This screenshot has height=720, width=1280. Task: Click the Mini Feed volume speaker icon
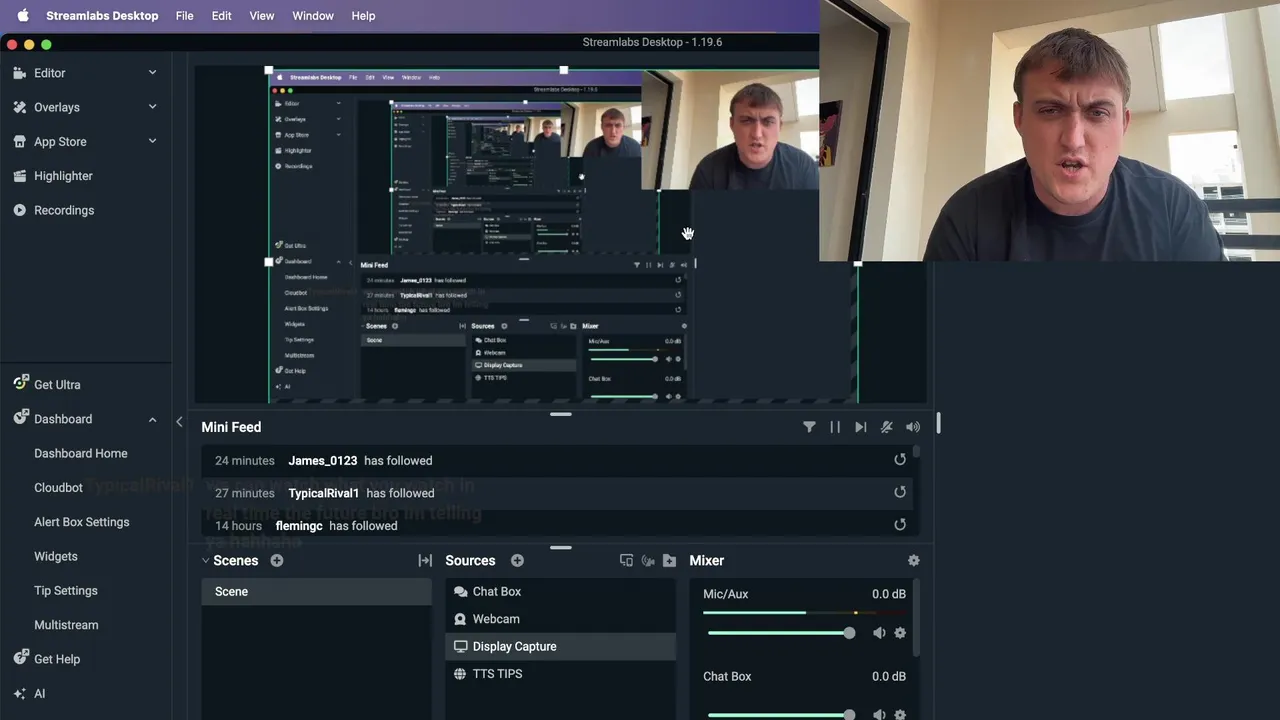[913, 427]
